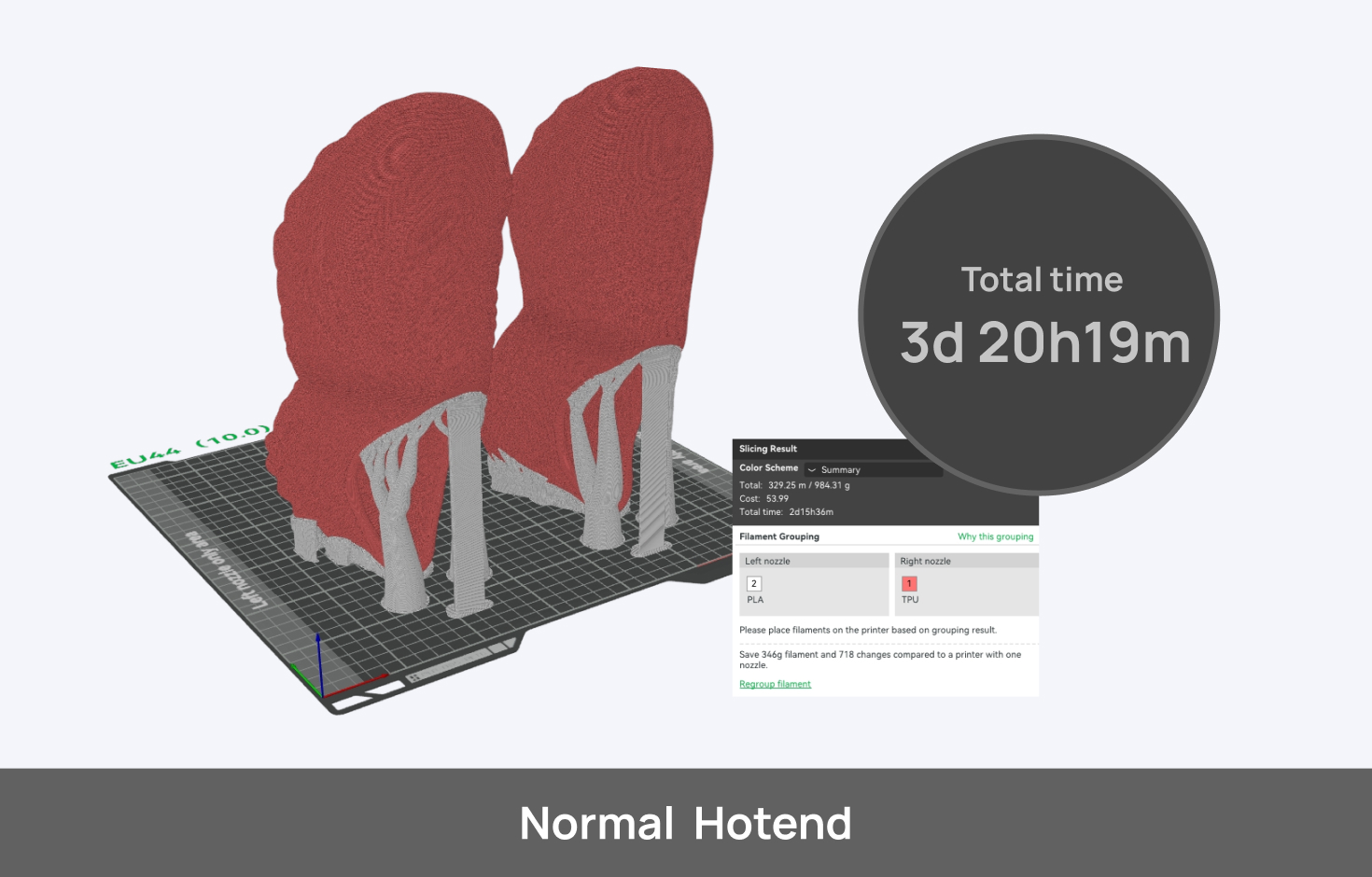The width and height of the screenshot is (1372, 877).
Task: Click the Slicing Result panel title
Action: 768,449
